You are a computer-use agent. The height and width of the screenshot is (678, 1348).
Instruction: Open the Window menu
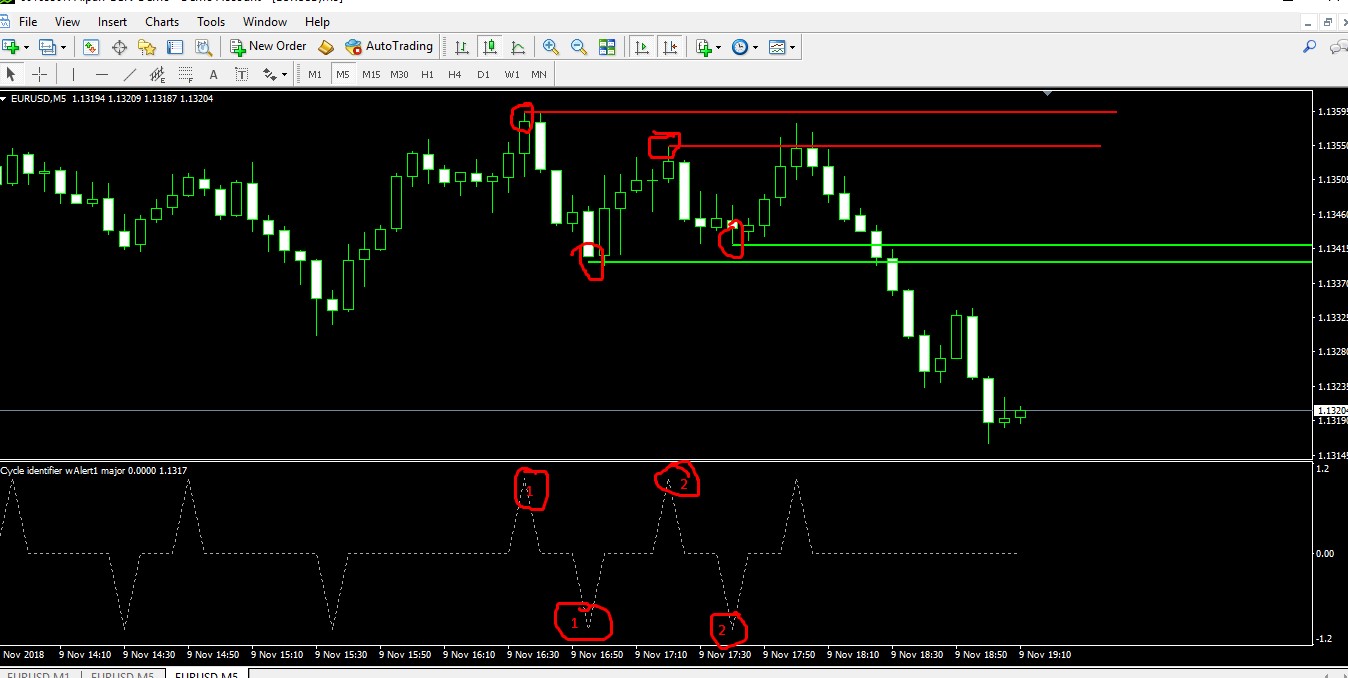[265, 21]
